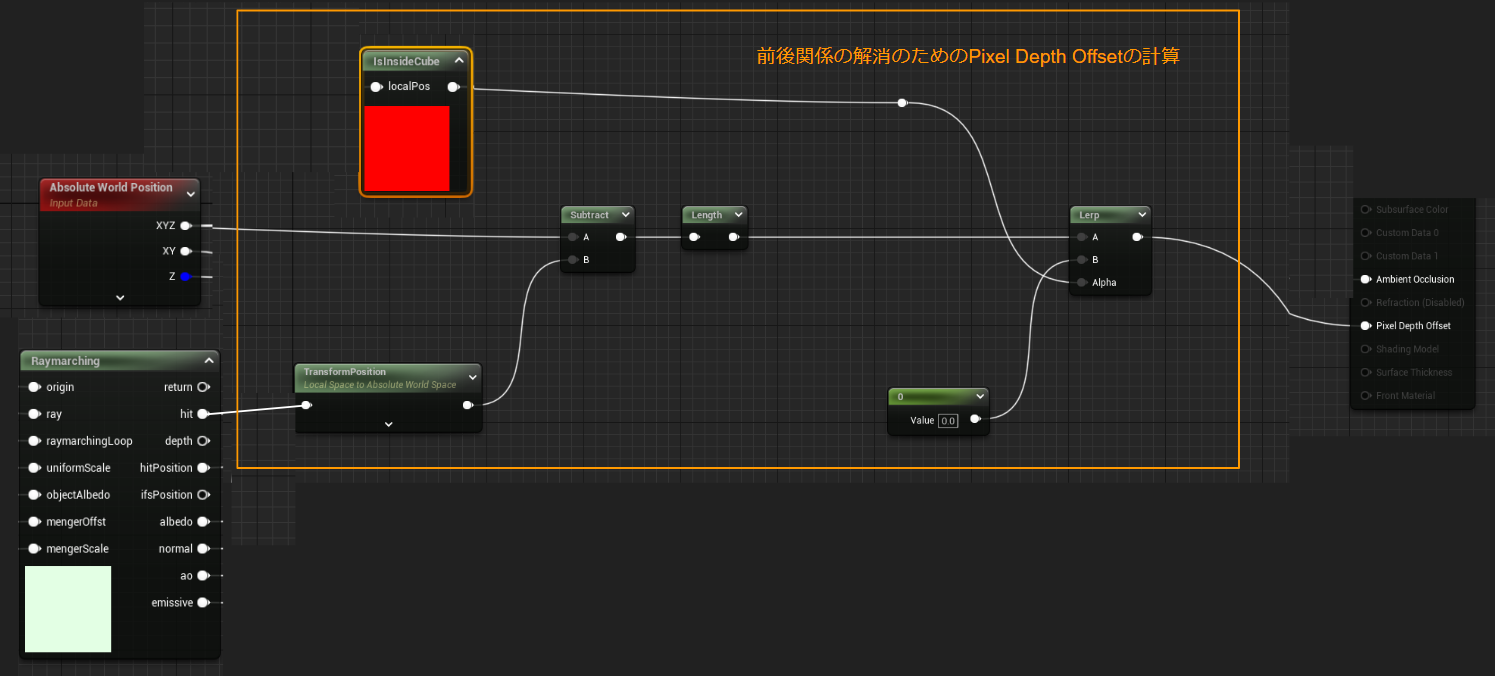This screenshot has width=1495, height=676.
Task: Click the Raymarching hit output pin
Action: tap(203, 413)
